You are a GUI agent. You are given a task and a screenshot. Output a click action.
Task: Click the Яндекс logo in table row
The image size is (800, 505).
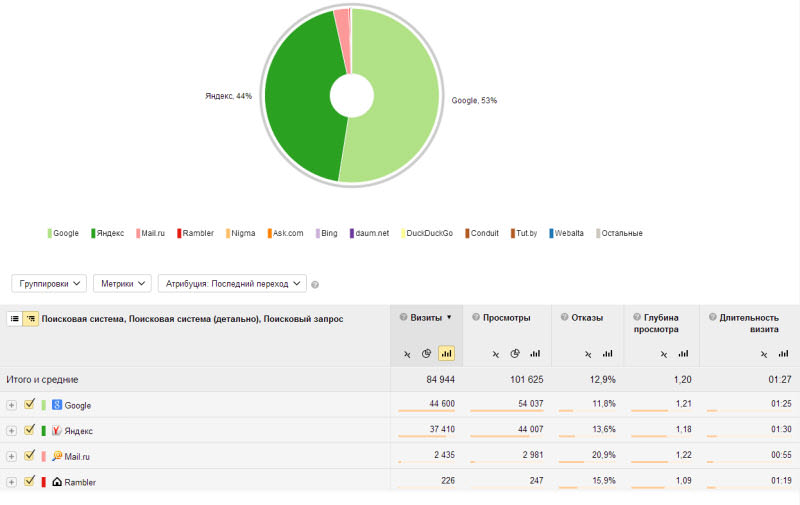point(57,430)
